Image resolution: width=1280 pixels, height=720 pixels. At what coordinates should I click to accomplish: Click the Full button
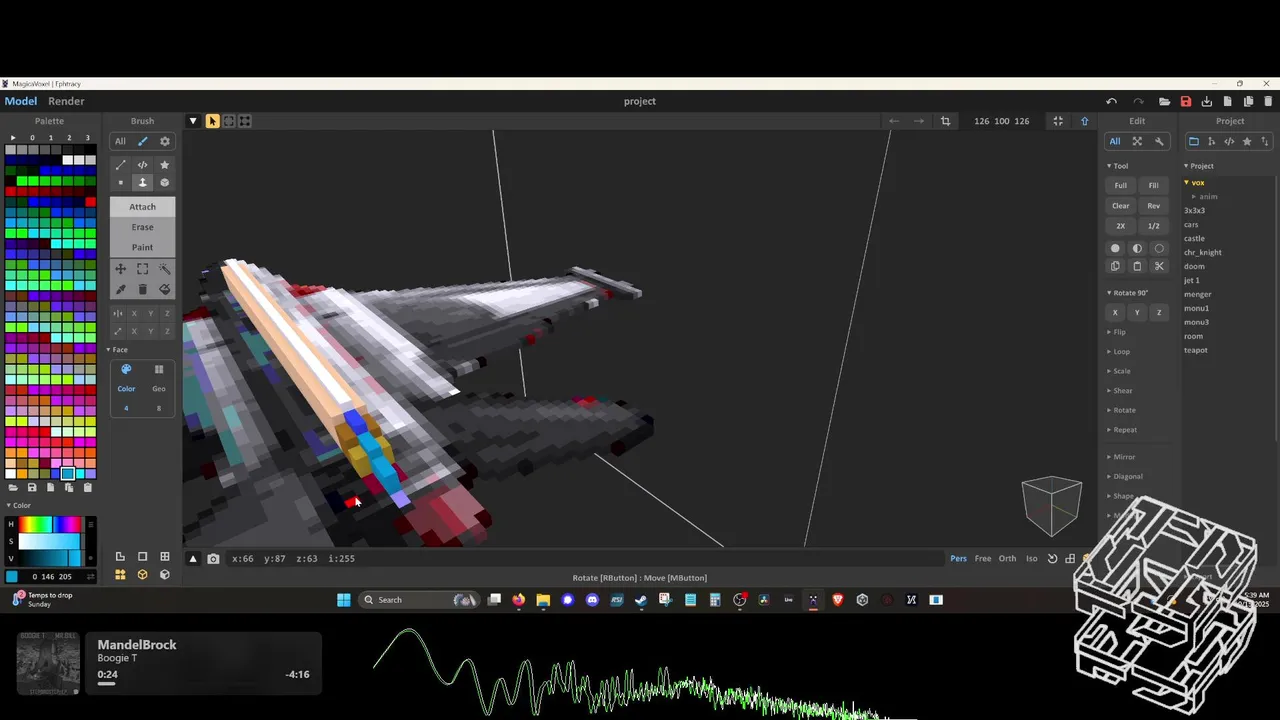1120,185
